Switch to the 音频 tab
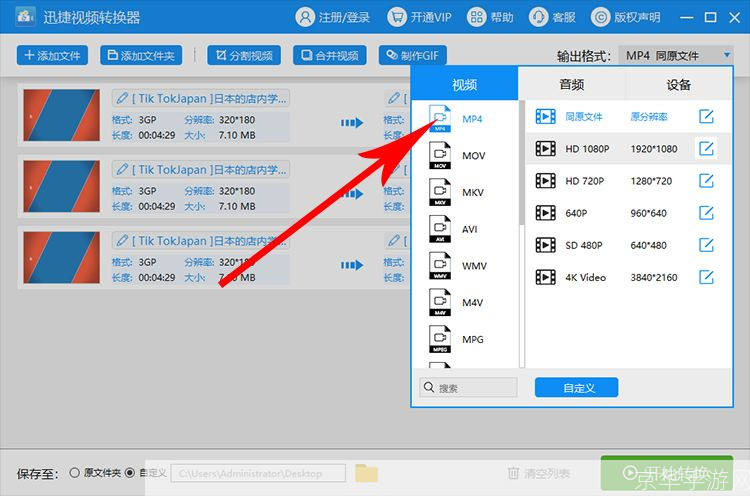 pyautogui.click(x=571, y=85)
